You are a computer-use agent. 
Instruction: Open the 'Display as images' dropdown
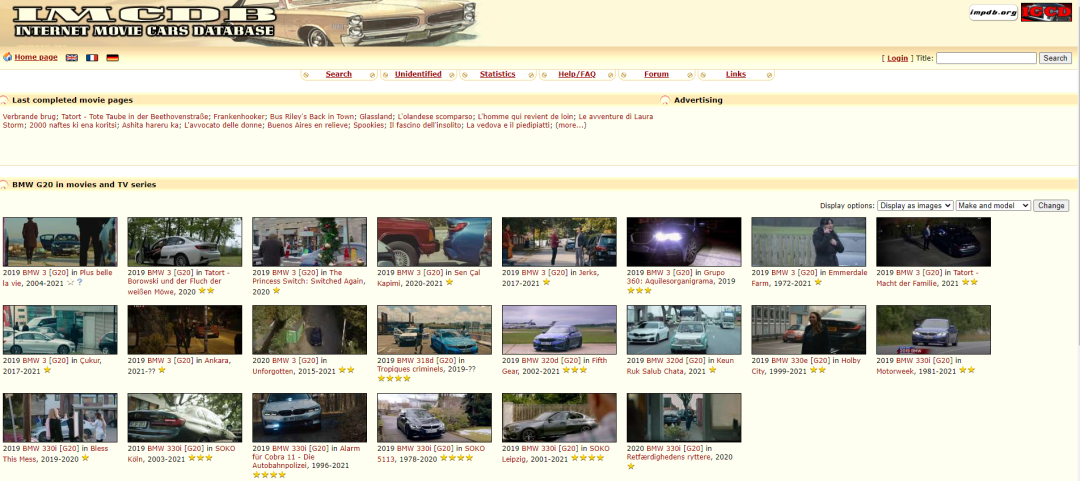click(x=914, y=205)
